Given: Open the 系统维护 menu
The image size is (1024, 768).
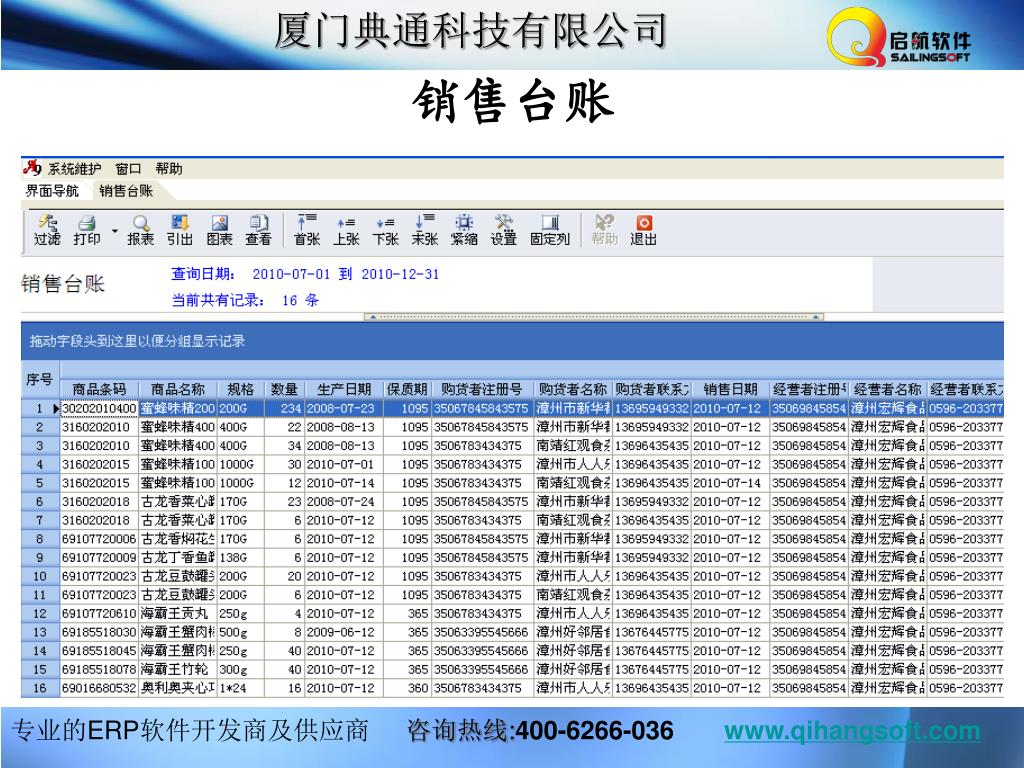Looking at the screenshot, I should 74,169.
